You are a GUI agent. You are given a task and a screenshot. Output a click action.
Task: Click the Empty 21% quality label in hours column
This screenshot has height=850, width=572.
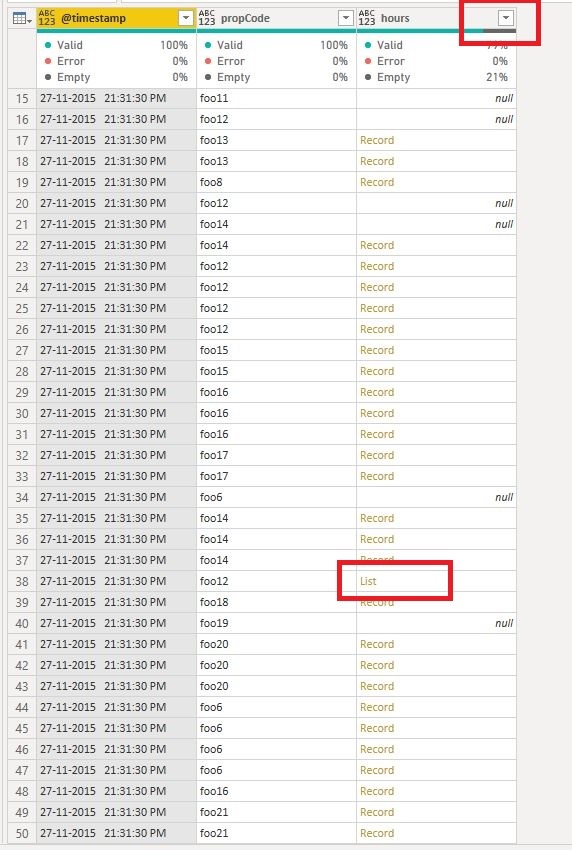pyautogui.click(x=436, y=78)
